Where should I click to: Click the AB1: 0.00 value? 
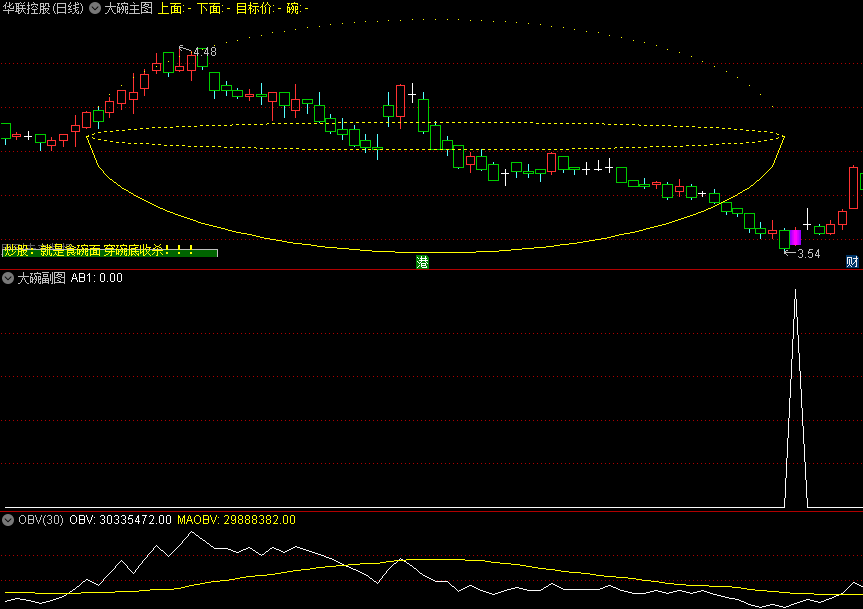coord(97,278)
